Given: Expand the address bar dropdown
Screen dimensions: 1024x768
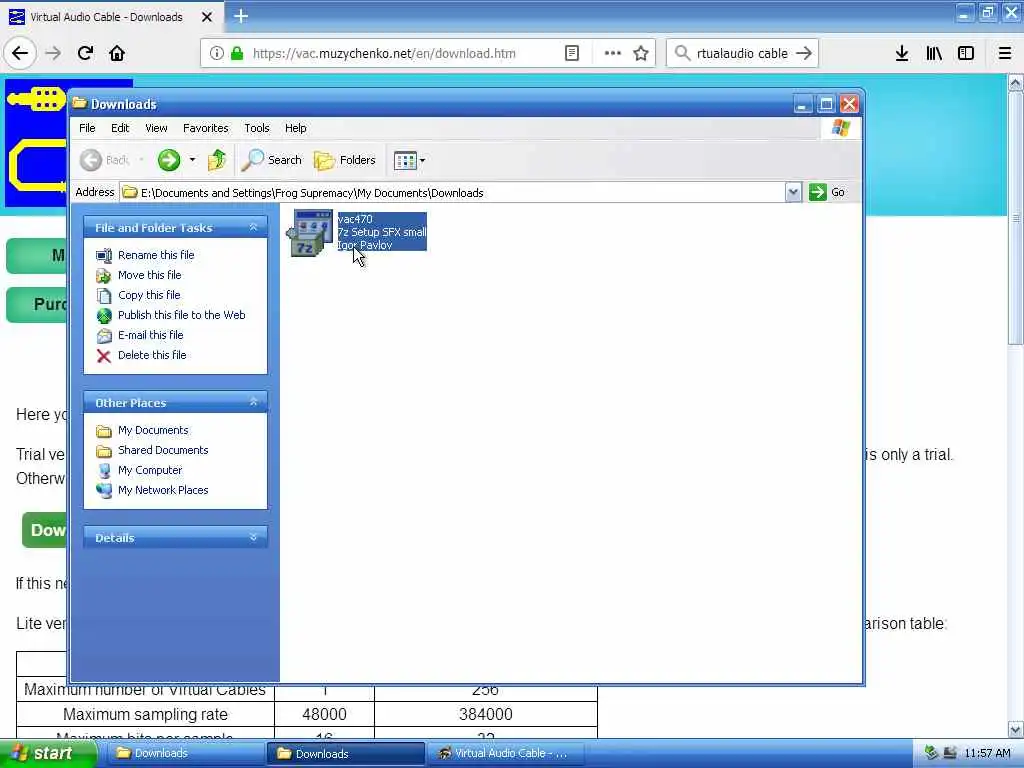Looking at the screenshot, I should 793,192.
